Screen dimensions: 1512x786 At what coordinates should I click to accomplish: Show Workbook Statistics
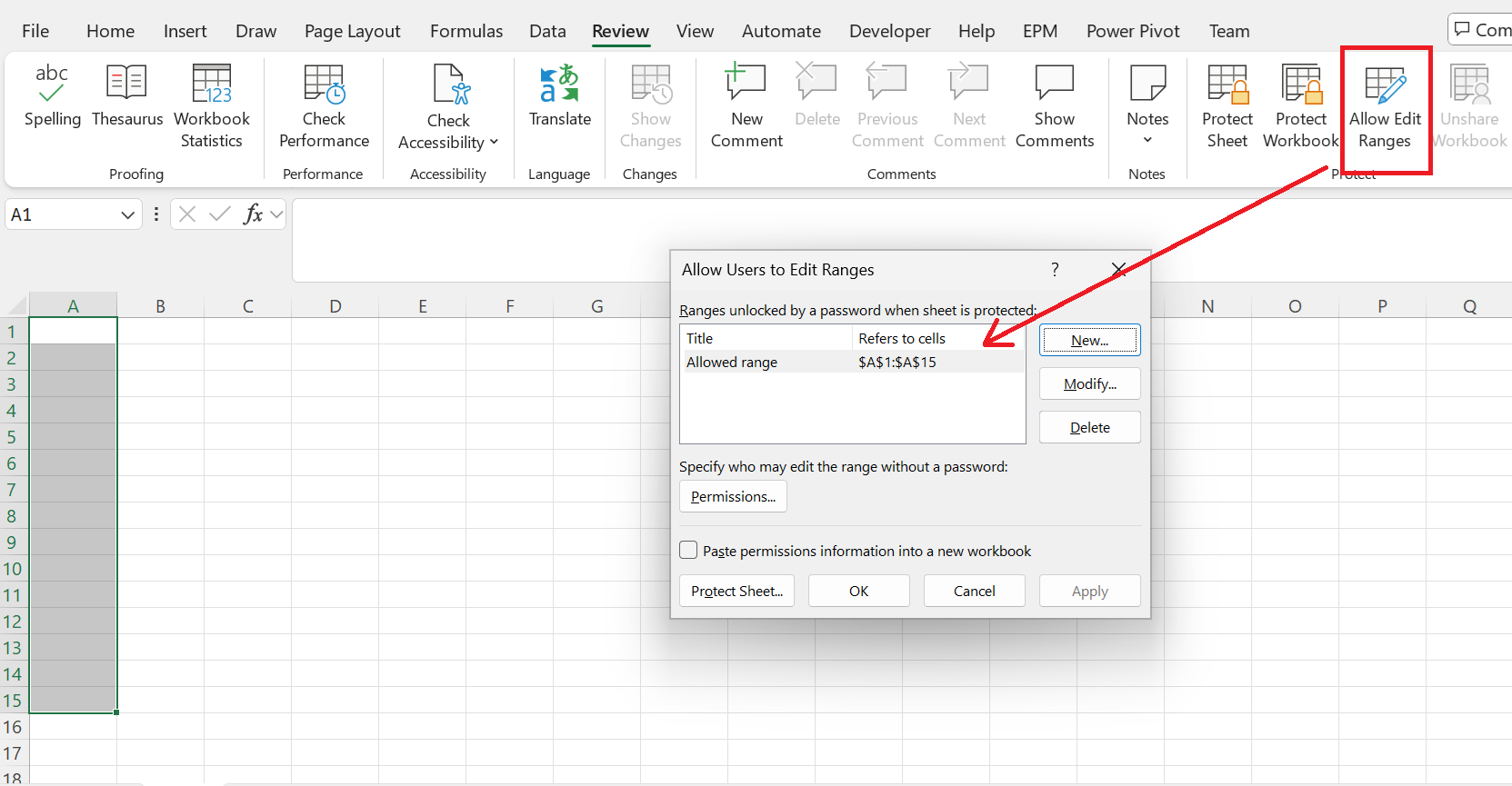[211, 106]
